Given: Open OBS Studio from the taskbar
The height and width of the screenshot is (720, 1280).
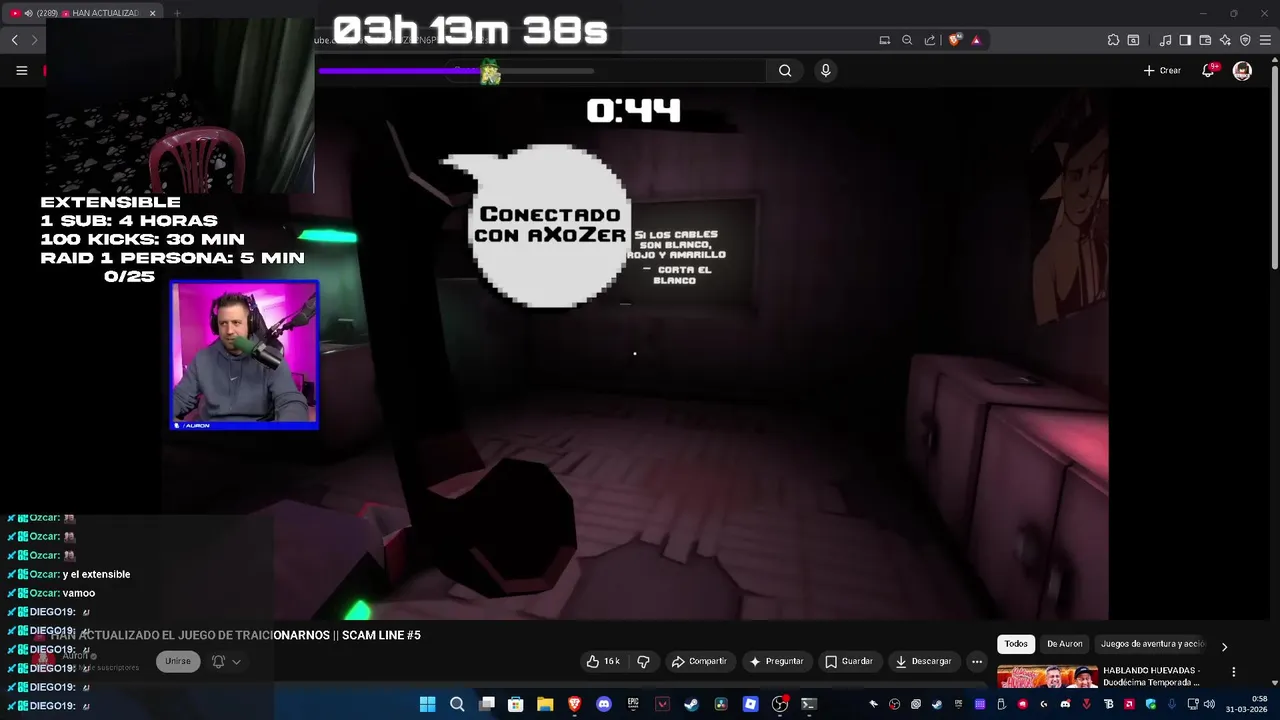Looking at the screenshot, I should (780, 704).
